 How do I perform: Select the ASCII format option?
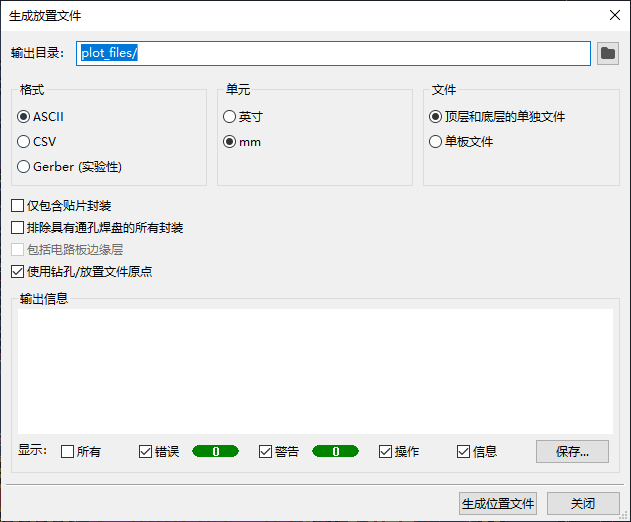pyautogui.click(x=24, y=117)
